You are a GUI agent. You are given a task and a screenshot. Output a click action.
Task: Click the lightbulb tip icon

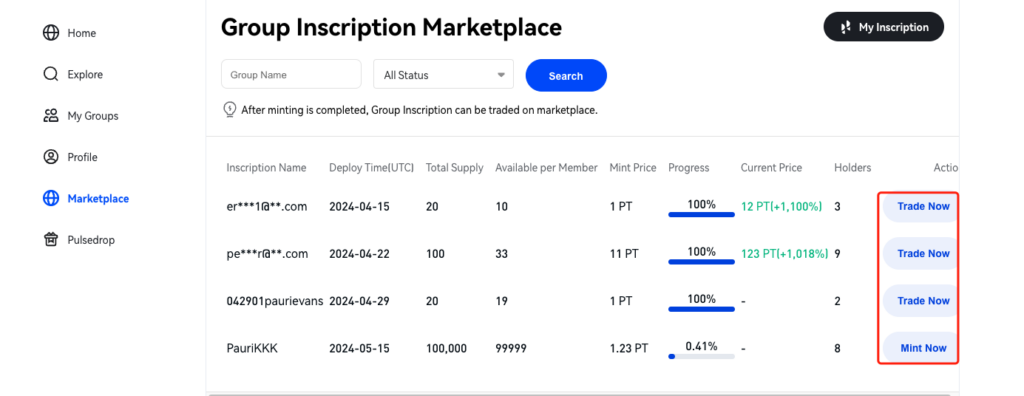229,110
